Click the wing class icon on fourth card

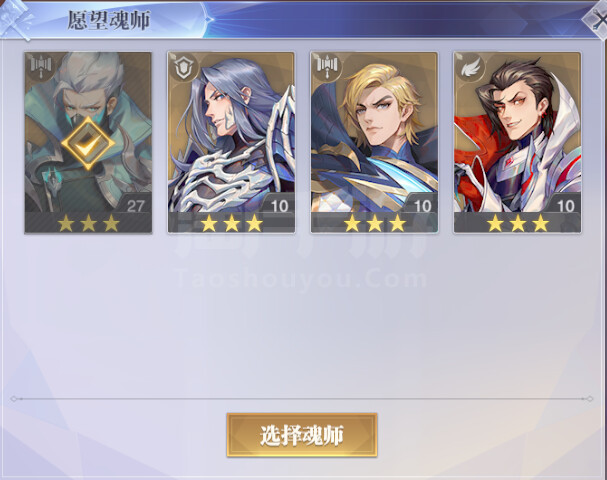pyautogui.click(x=470, y=68)
